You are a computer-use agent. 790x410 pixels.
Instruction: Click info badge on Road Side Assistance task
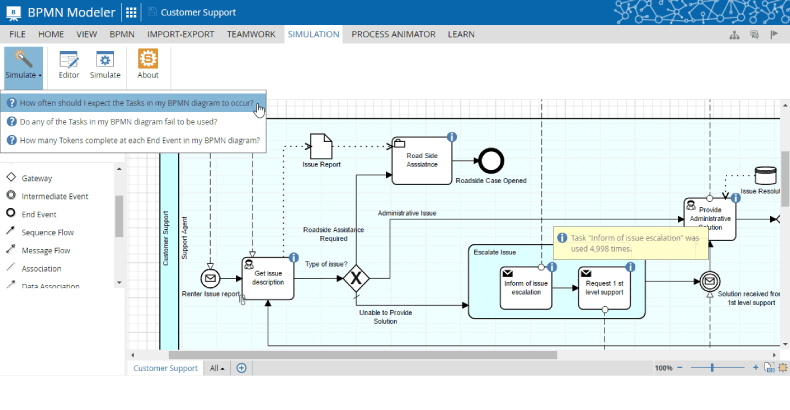coord(451,137)
